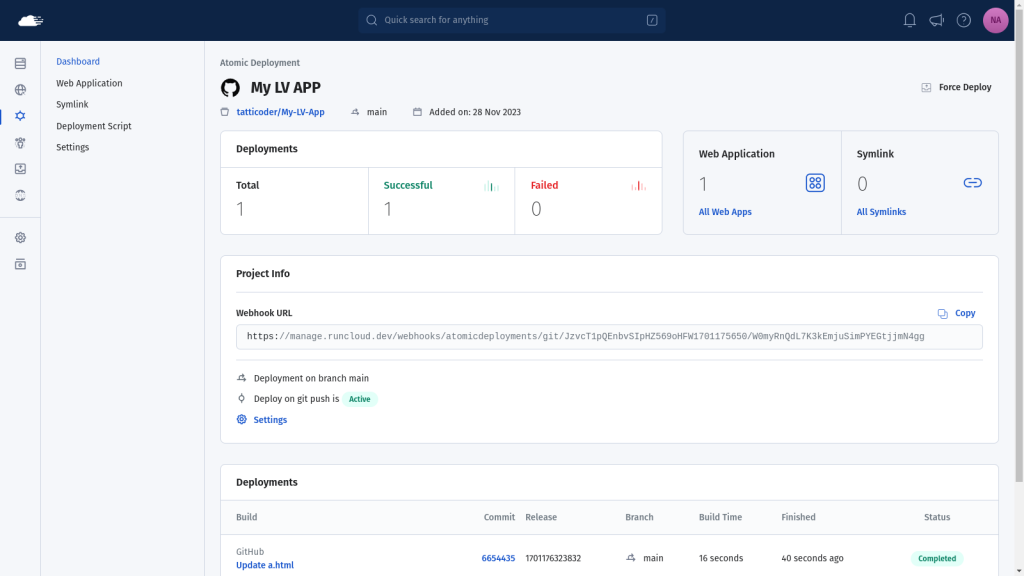Click the Symlink chain icon
The image size is (1024, 576).
tap(972, 183)
